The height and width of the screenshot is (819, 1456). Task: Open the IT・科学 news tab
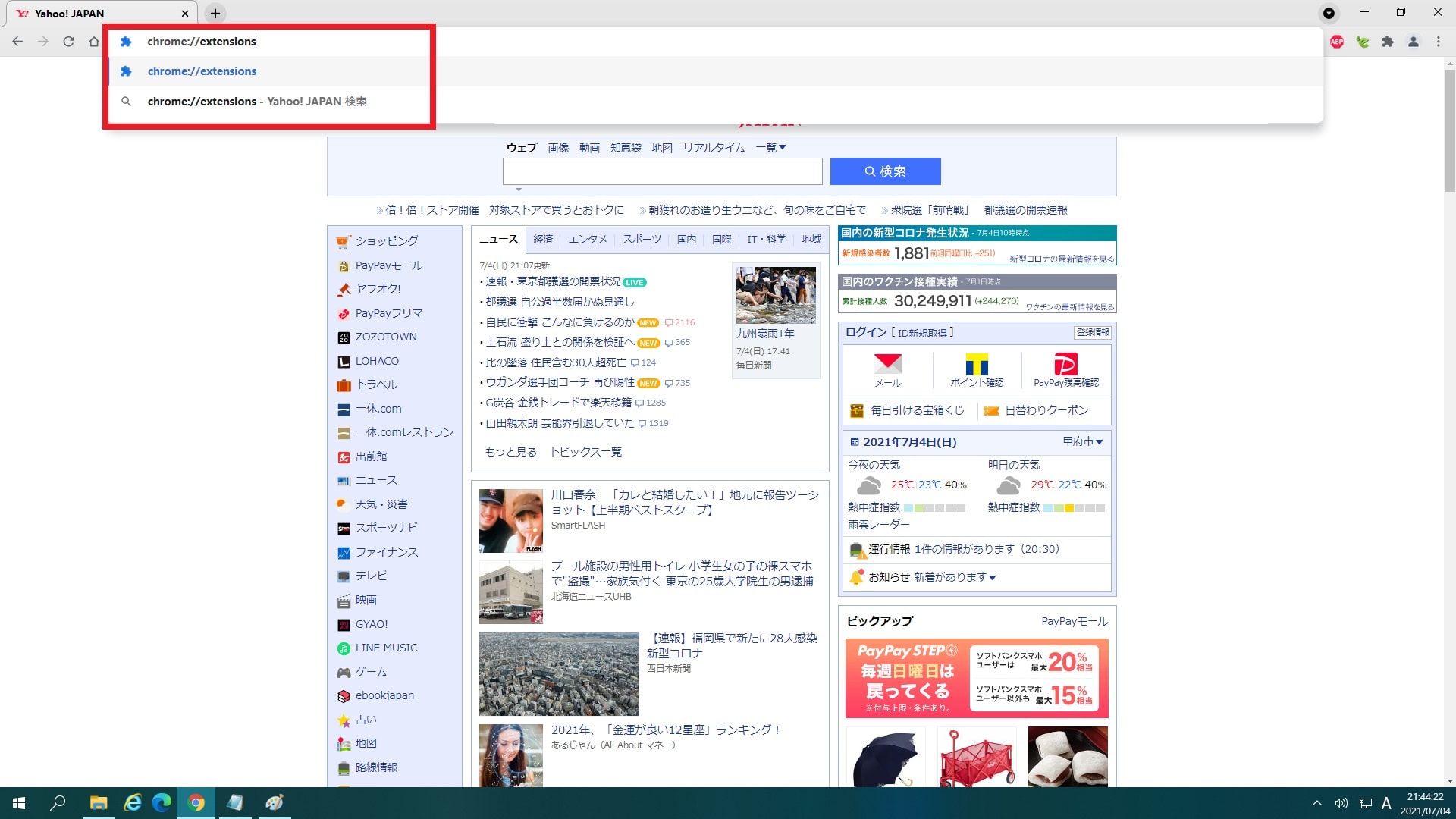coord(766,239)
